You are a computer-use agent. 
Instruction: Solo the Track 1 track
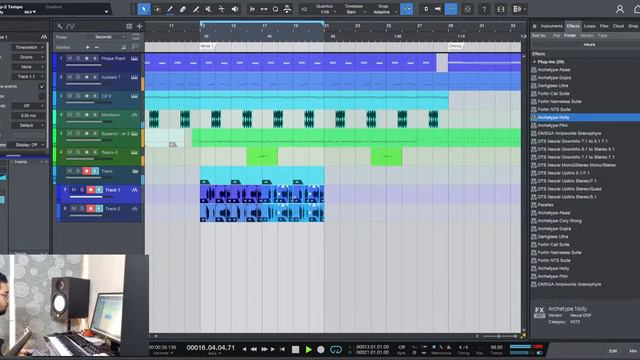click(82, 190)
